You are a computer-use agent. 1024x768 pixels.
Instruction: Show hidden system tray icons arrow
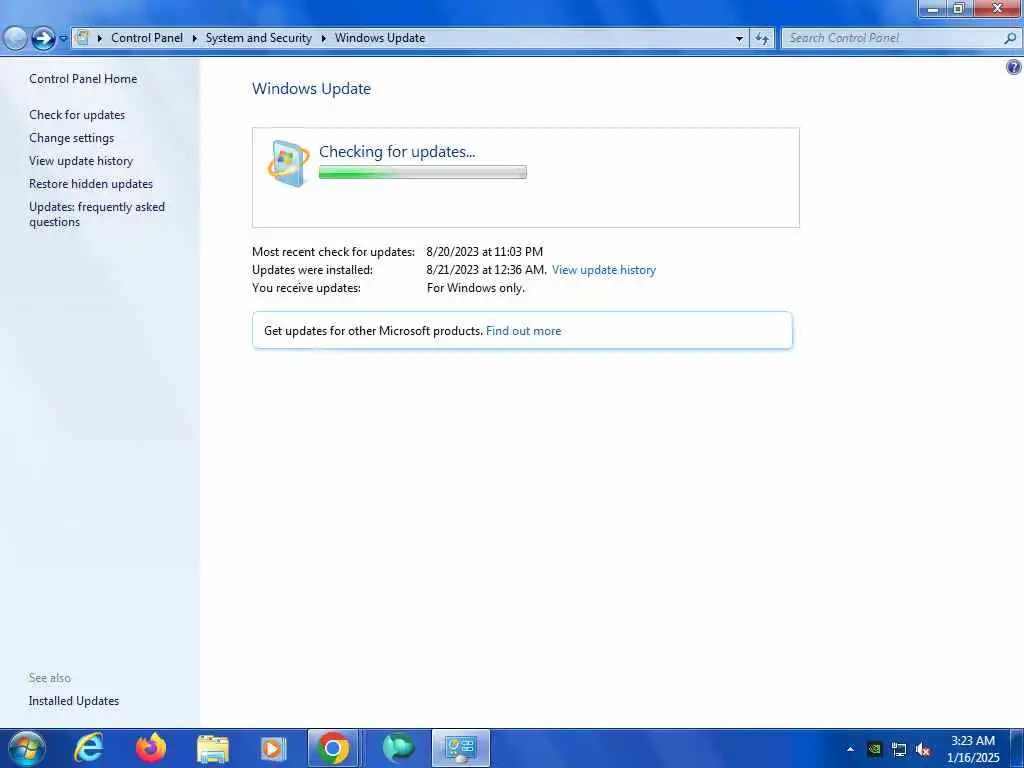point(850,749)
